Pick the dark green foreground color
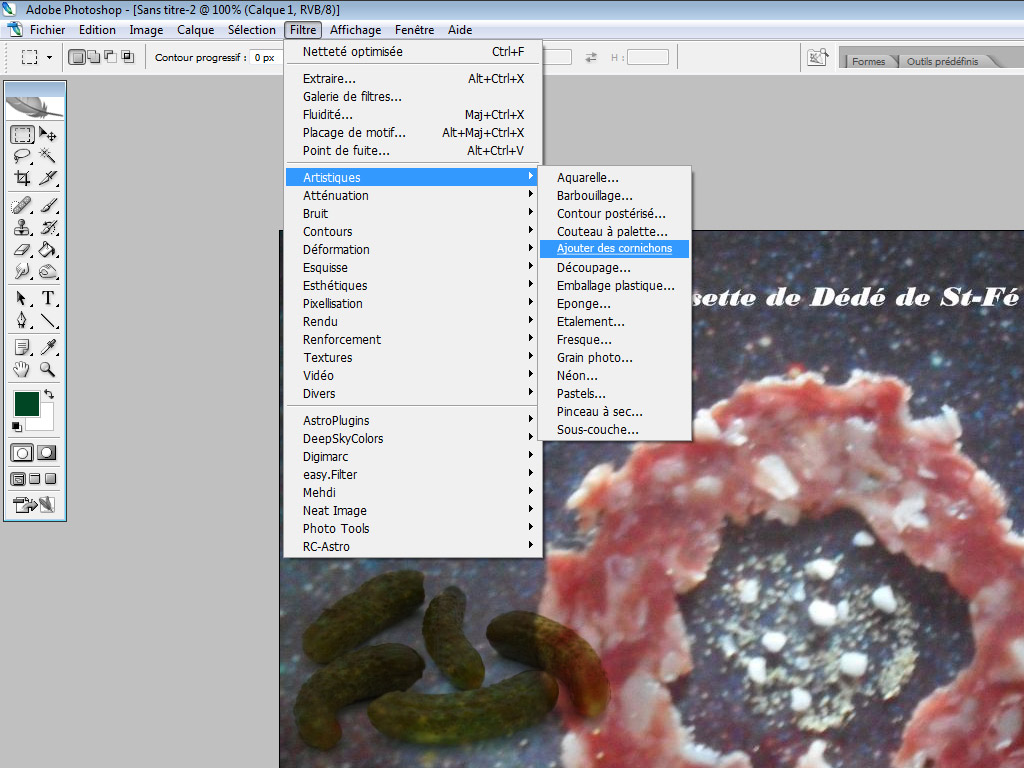Viewport: 1024px width, 768px height. 27,404
